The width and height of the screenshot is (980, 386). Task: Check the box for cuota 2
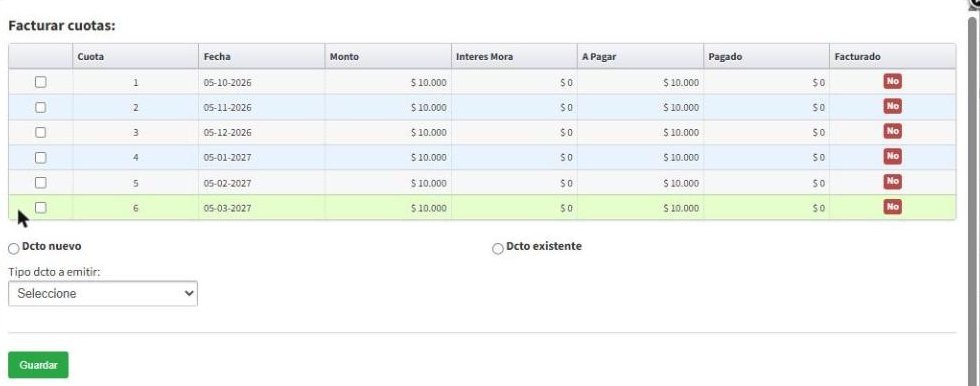click(x=41, y=107)
